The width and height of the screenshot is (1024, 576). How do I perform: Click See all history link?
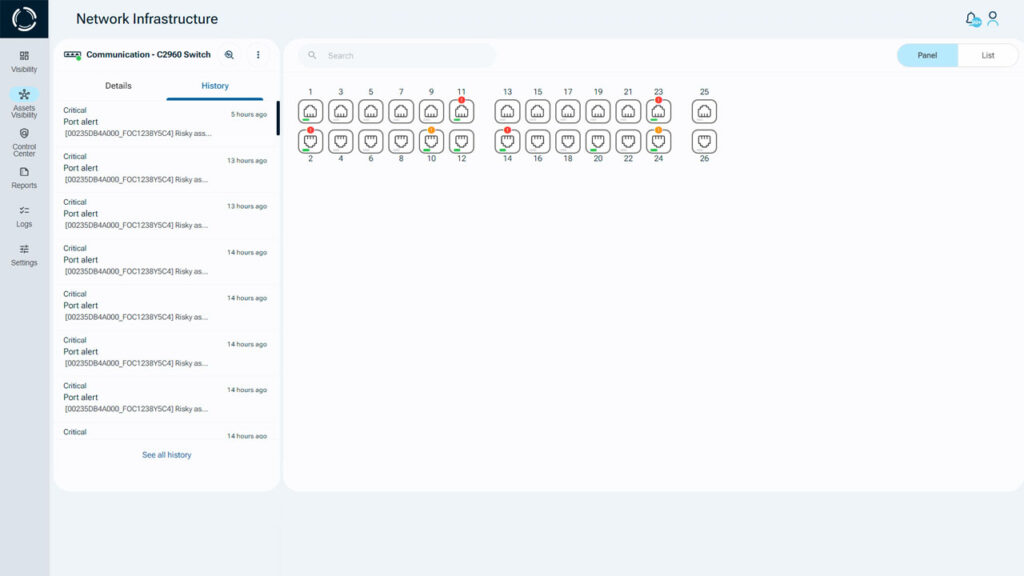coord(166,455)
